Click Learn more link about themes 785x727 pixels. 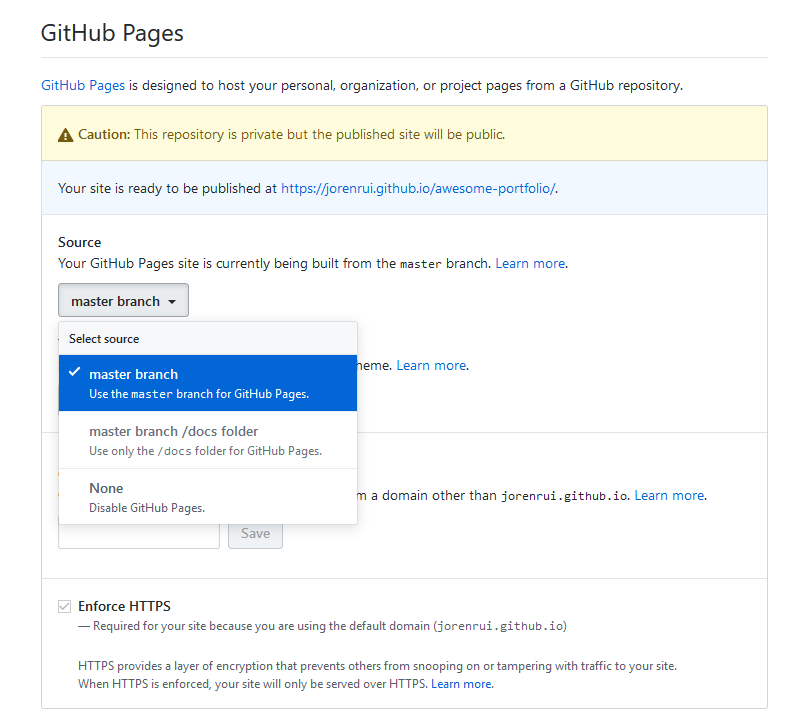point(431,366)
